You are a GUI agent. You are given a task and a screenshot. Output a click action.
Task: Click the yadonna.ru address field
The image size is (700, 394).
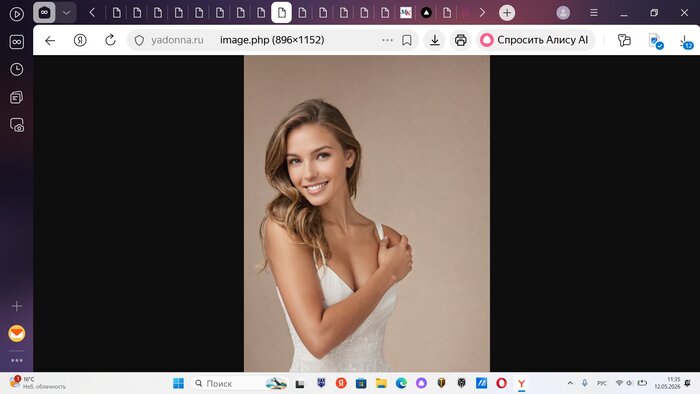pyautogui.click(x=177, y=40)
